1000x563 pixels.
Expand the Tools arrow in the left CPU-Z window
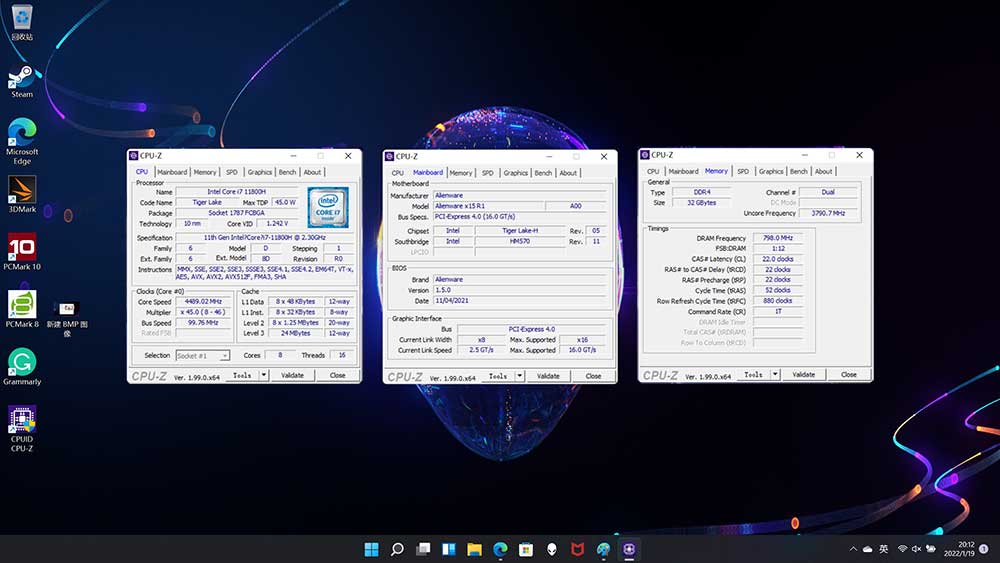tap(264, 376)
